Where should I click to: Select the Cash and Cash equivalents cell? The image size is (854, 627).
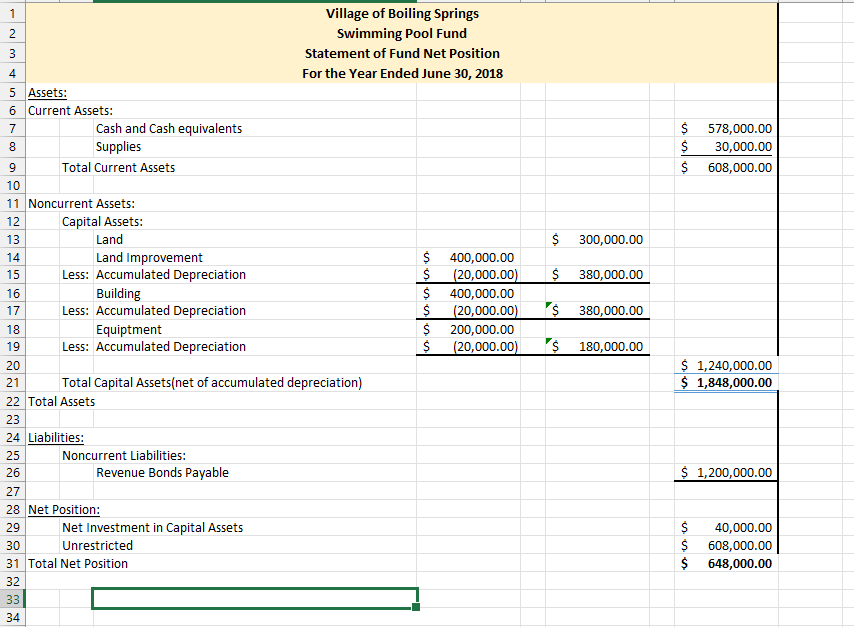point(170,128)
